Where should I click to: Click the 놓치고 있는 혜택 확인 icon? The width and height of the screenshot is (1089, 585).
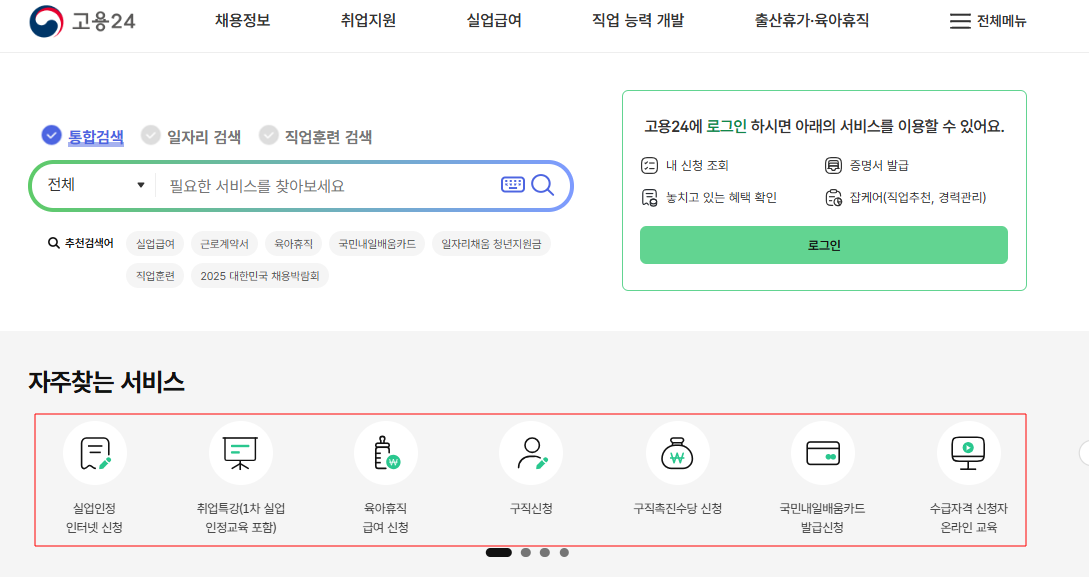649,198
